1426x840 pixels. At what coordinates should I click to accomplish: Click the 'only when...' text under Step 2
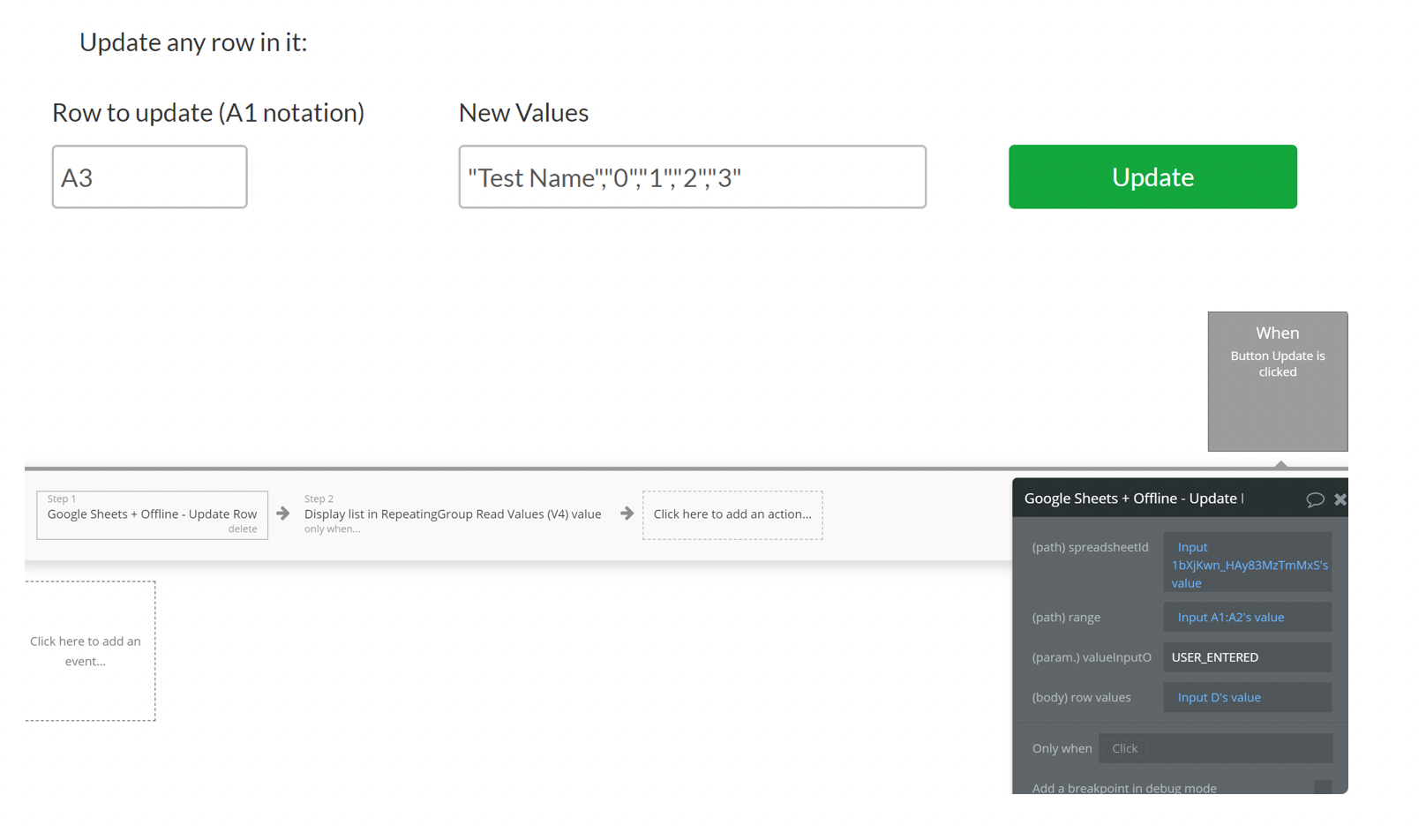[332, 529]
